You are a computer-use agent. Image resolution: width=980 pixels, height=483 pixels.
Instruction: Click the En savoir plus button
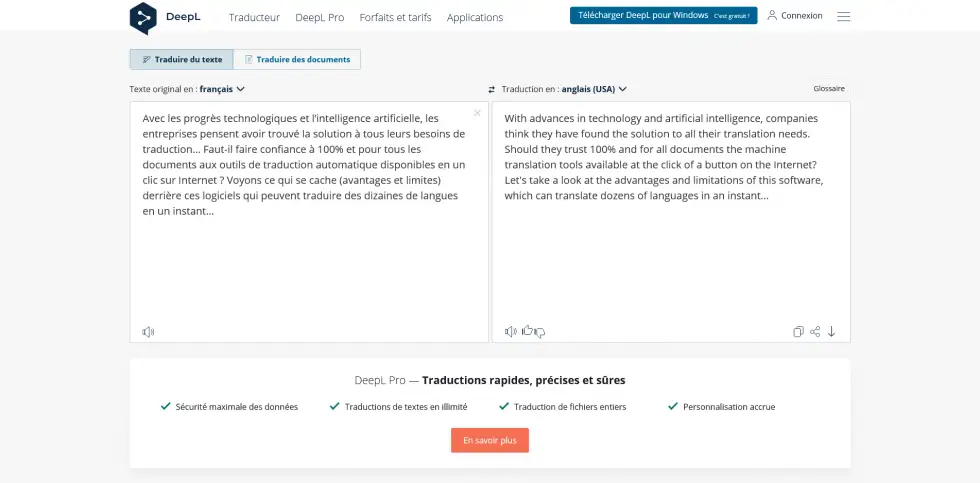(x=489, y=441)
